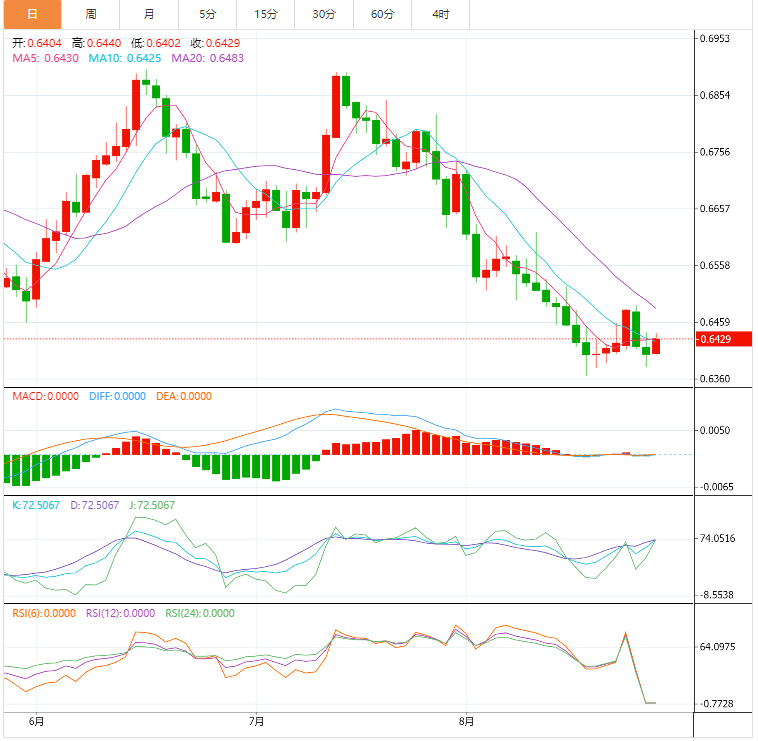Click the 7月 date axis marker
The image size is (758, 741).
256,721
